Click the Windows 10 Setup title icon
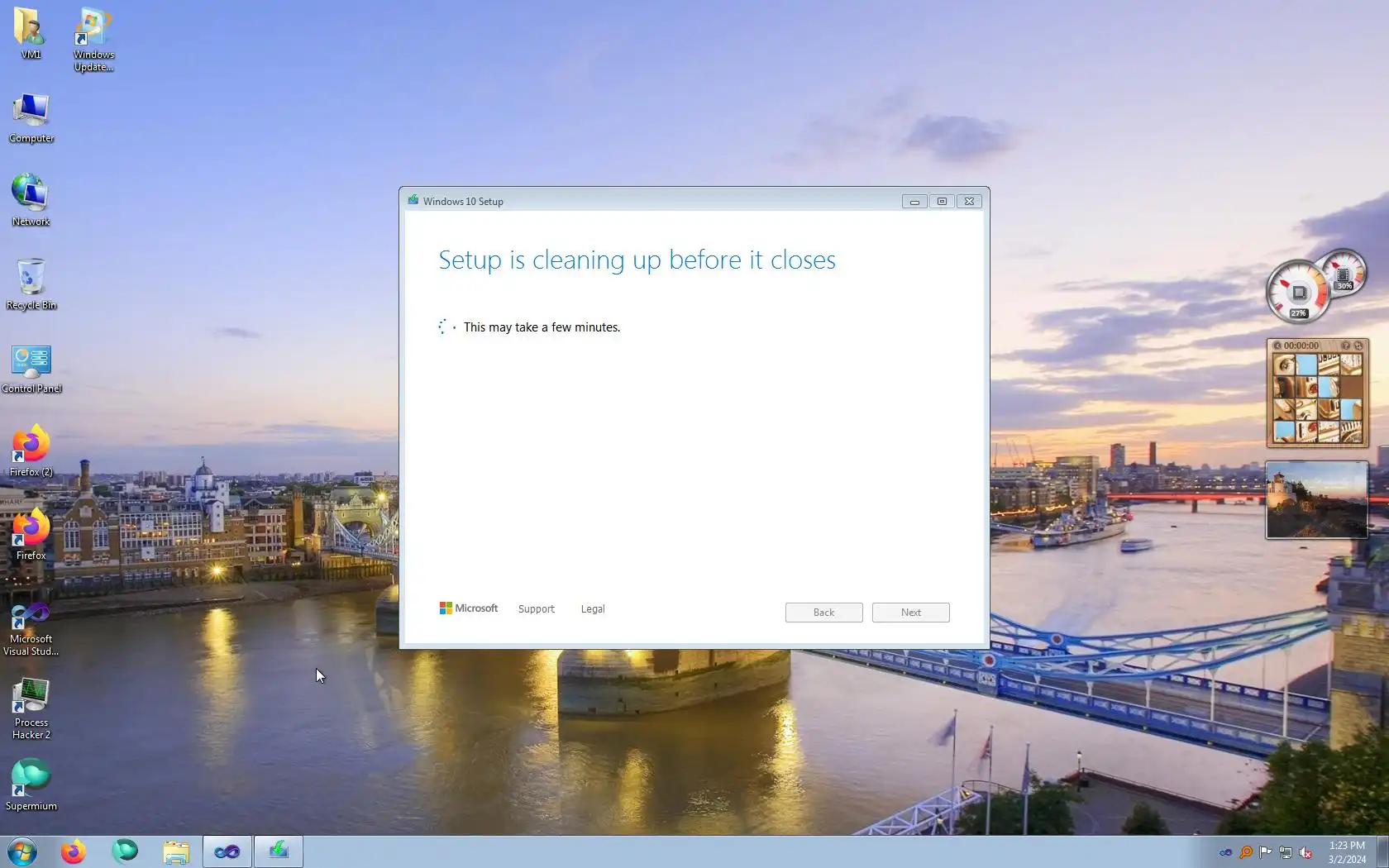This screenshot has height=868, width=1389. [x=413, y=201]
